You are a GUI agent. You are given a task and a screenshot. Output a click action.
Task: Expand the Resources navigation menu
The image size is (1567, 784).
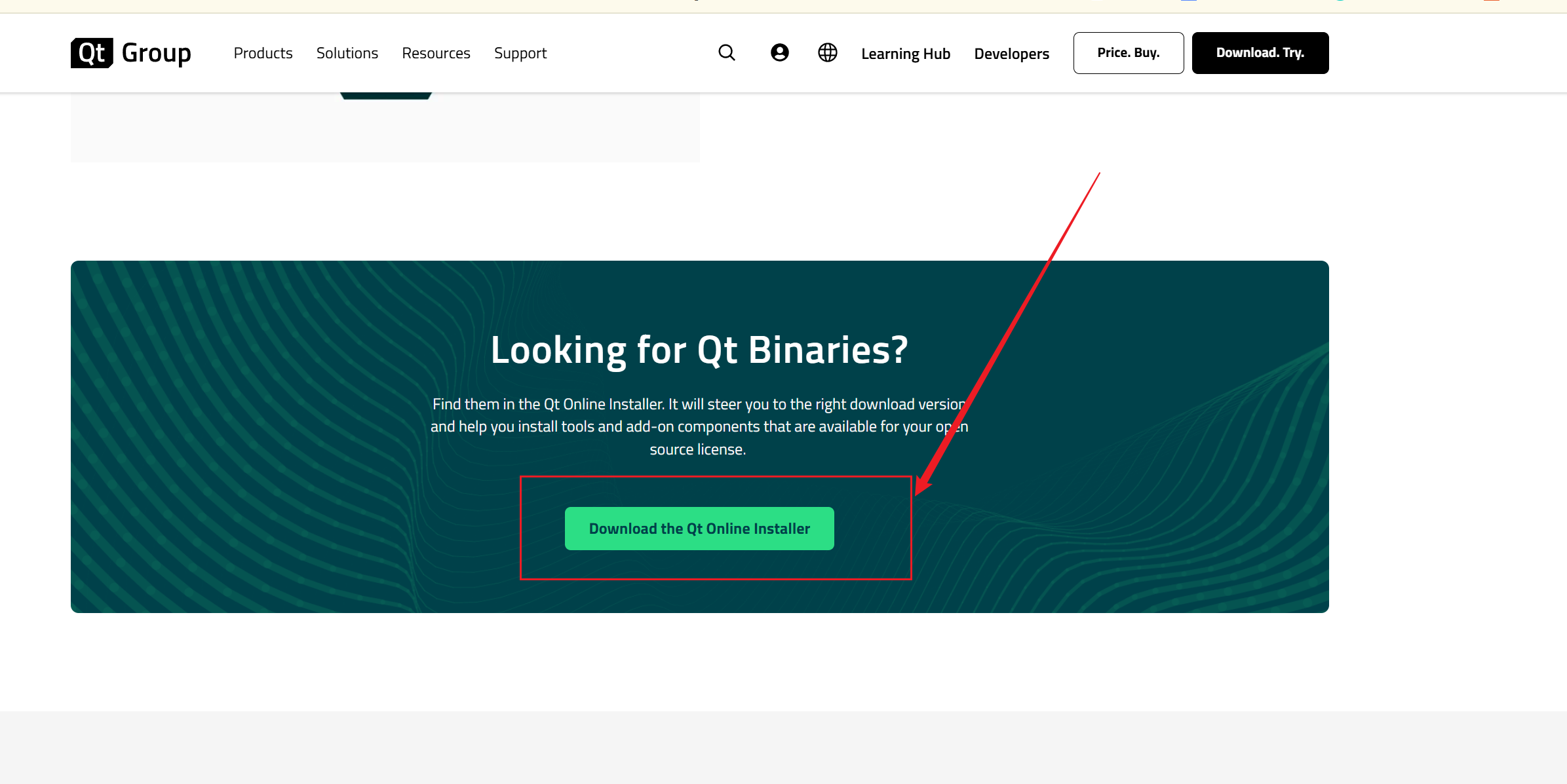[x=436, y=53]
